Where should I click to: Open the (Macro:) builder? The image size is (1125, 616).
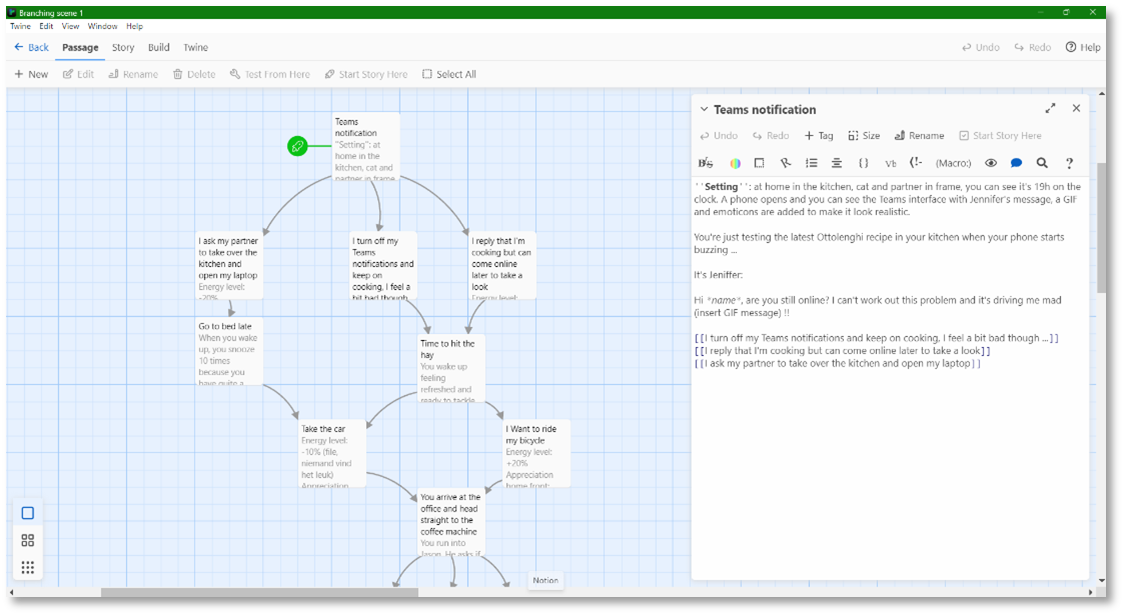pyautogui.click(x=953, y=164)
